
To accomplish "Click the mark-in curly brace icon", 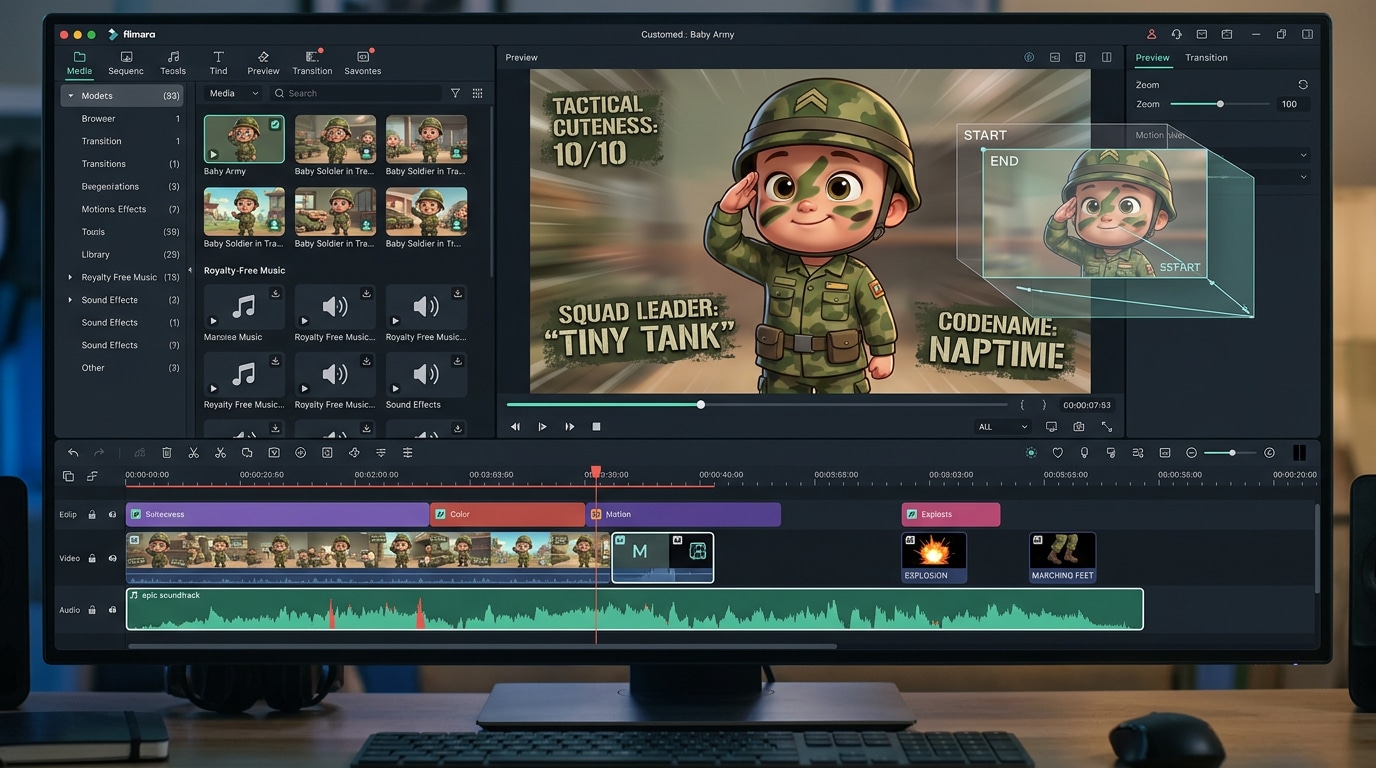I will click(x=1022, y=405).
